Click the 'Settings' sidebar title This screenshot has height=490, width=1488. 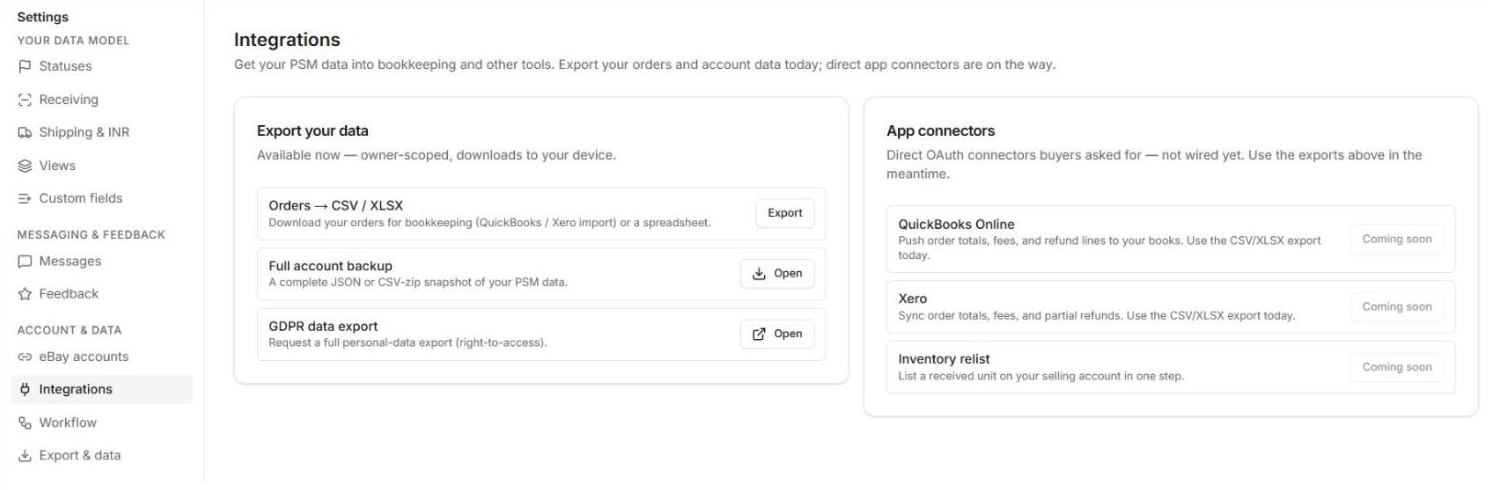pos(43,17)
